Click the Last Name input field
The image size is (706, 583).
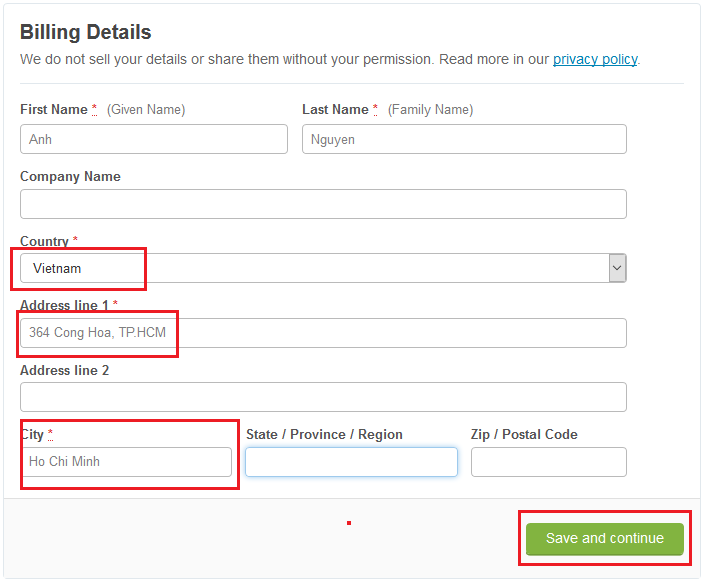click(464, 139)
